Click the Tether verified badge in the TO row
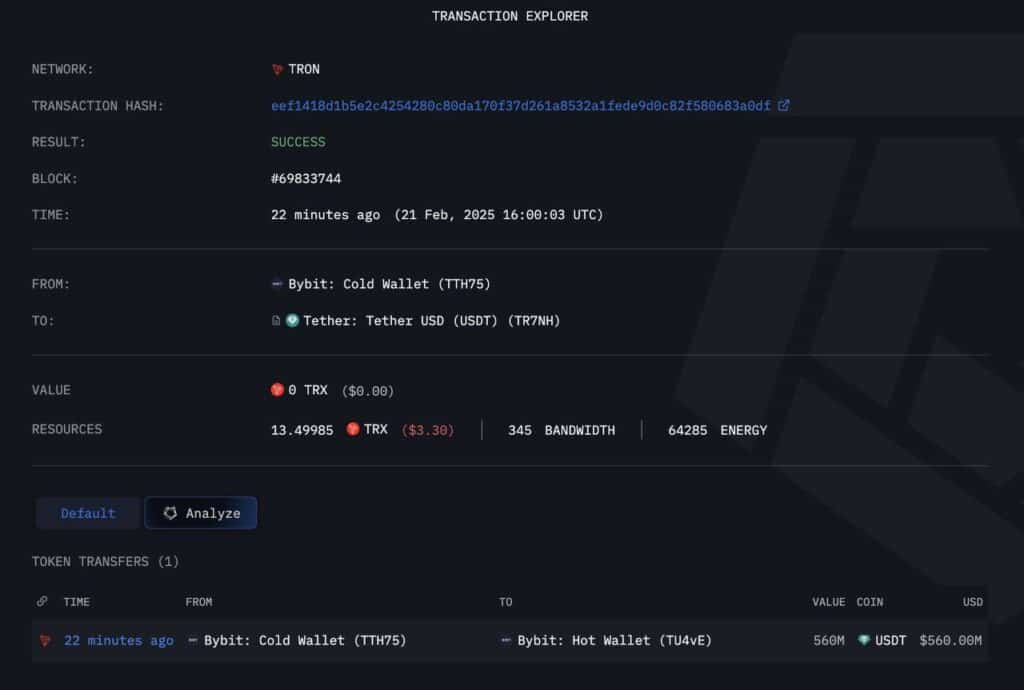Viewport: 1024px width, 690px height. coord(292,320)
